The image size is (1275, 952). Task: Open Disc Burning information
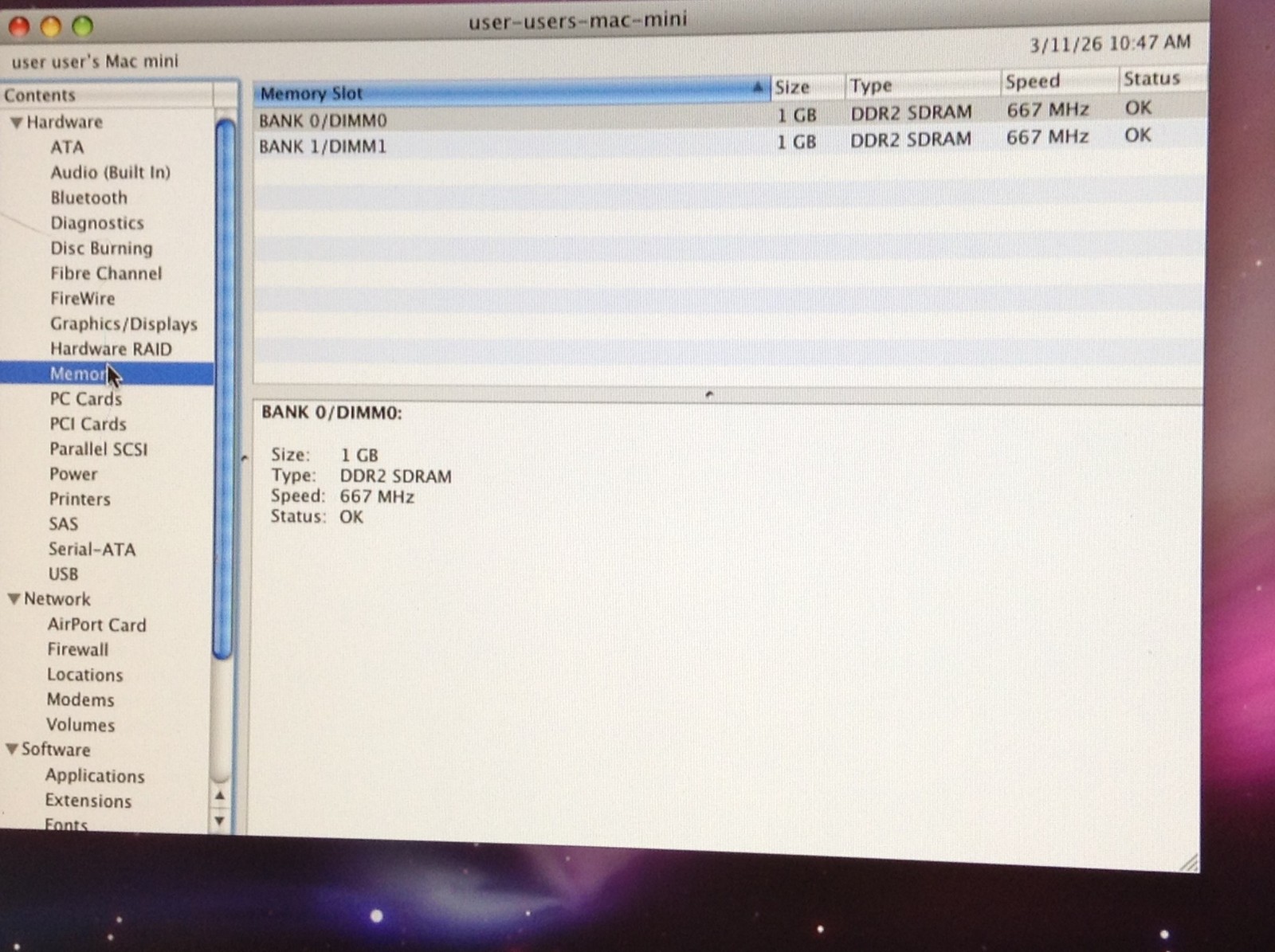click(101, 249)
